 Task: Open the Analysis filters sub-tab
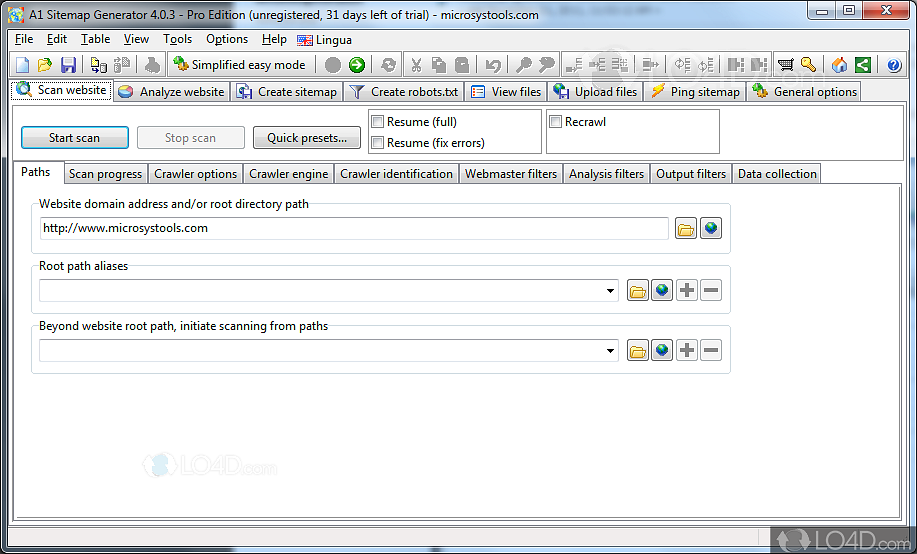click(606, 174)
